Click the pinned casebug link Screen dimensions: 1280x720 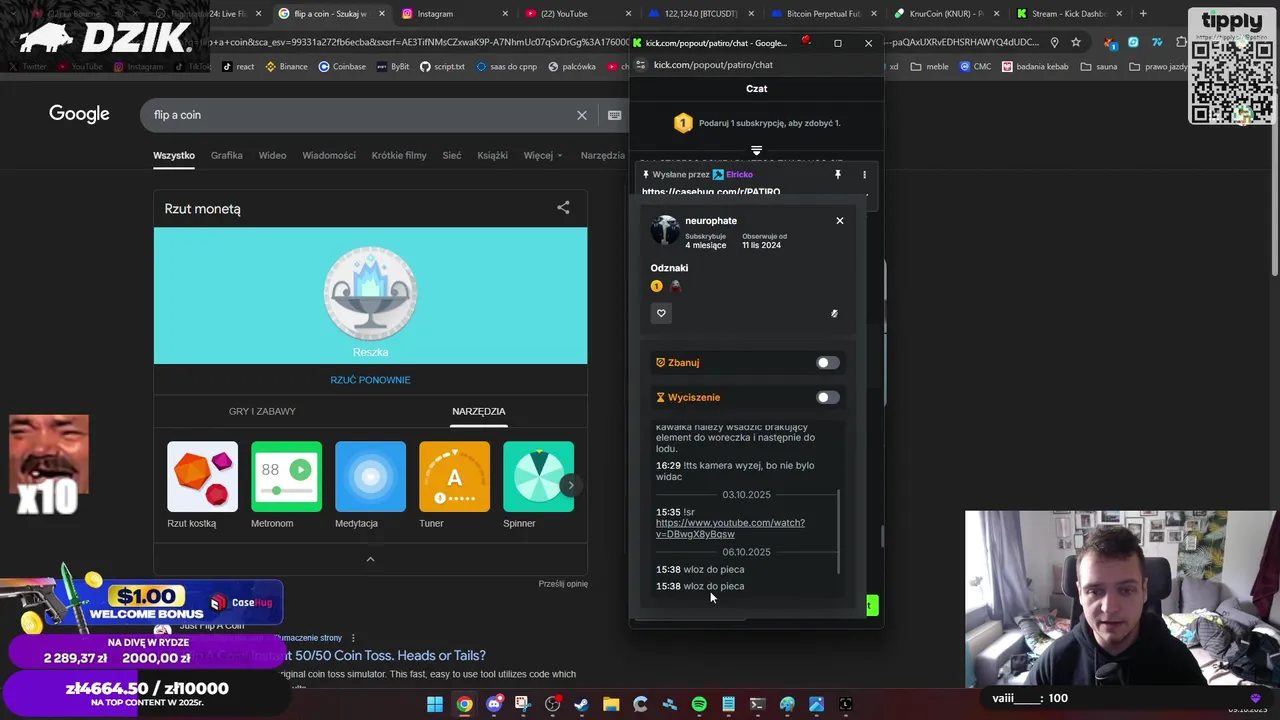(x=711, y=192)
